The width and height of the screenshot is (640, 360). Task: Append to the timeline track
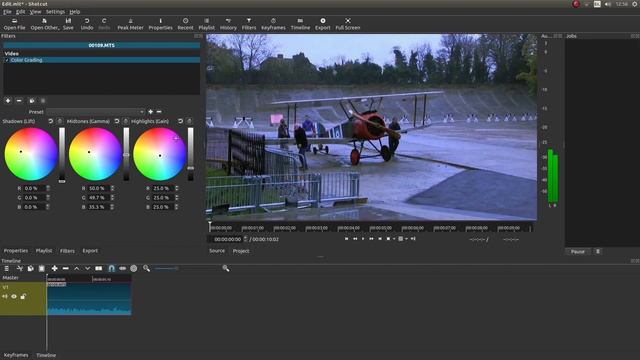pyautogui.click(x=54, y=268)
